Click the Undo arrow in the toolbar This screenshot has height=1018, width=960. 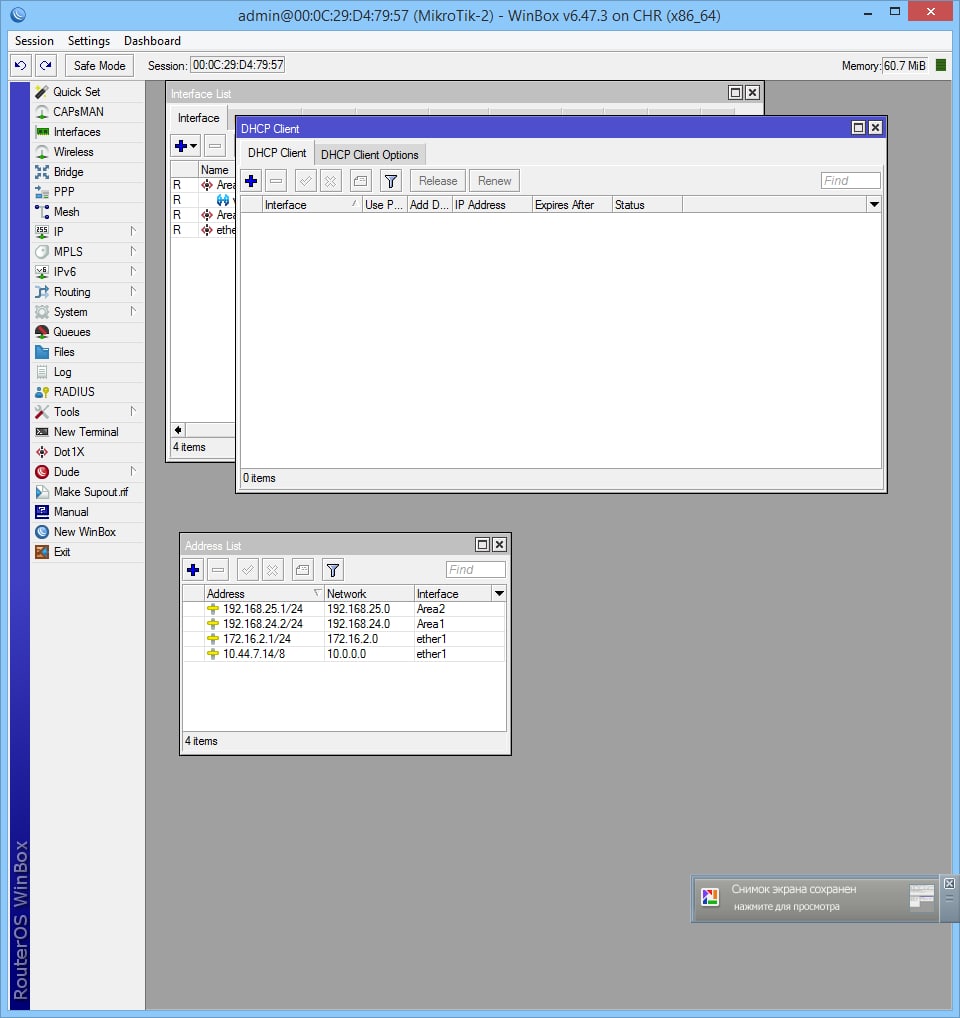21,66
